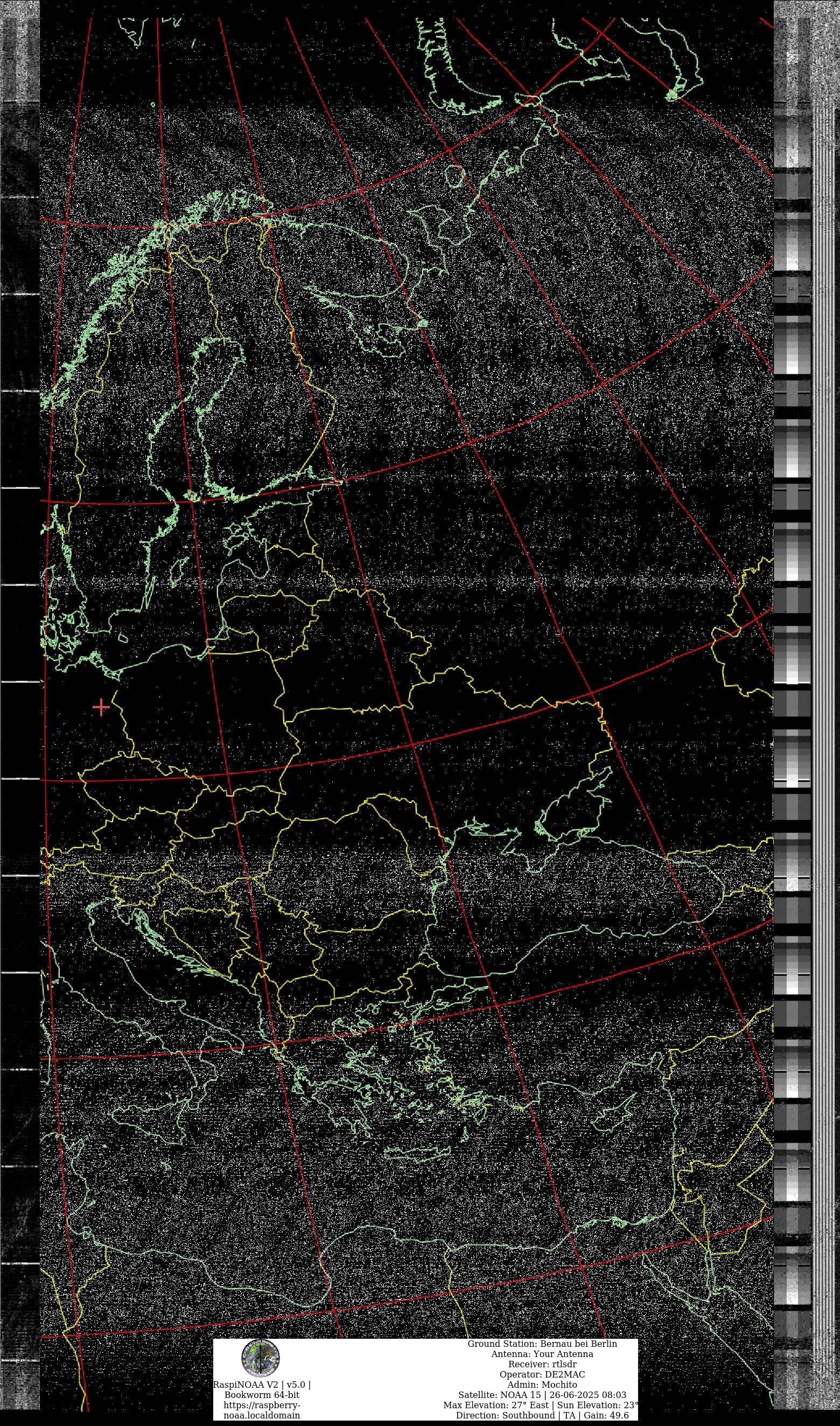Select the 'Satellite: NOAA 15' date line
Image resolution: width=840 pixels, height=1426 pixels.
542,1395
